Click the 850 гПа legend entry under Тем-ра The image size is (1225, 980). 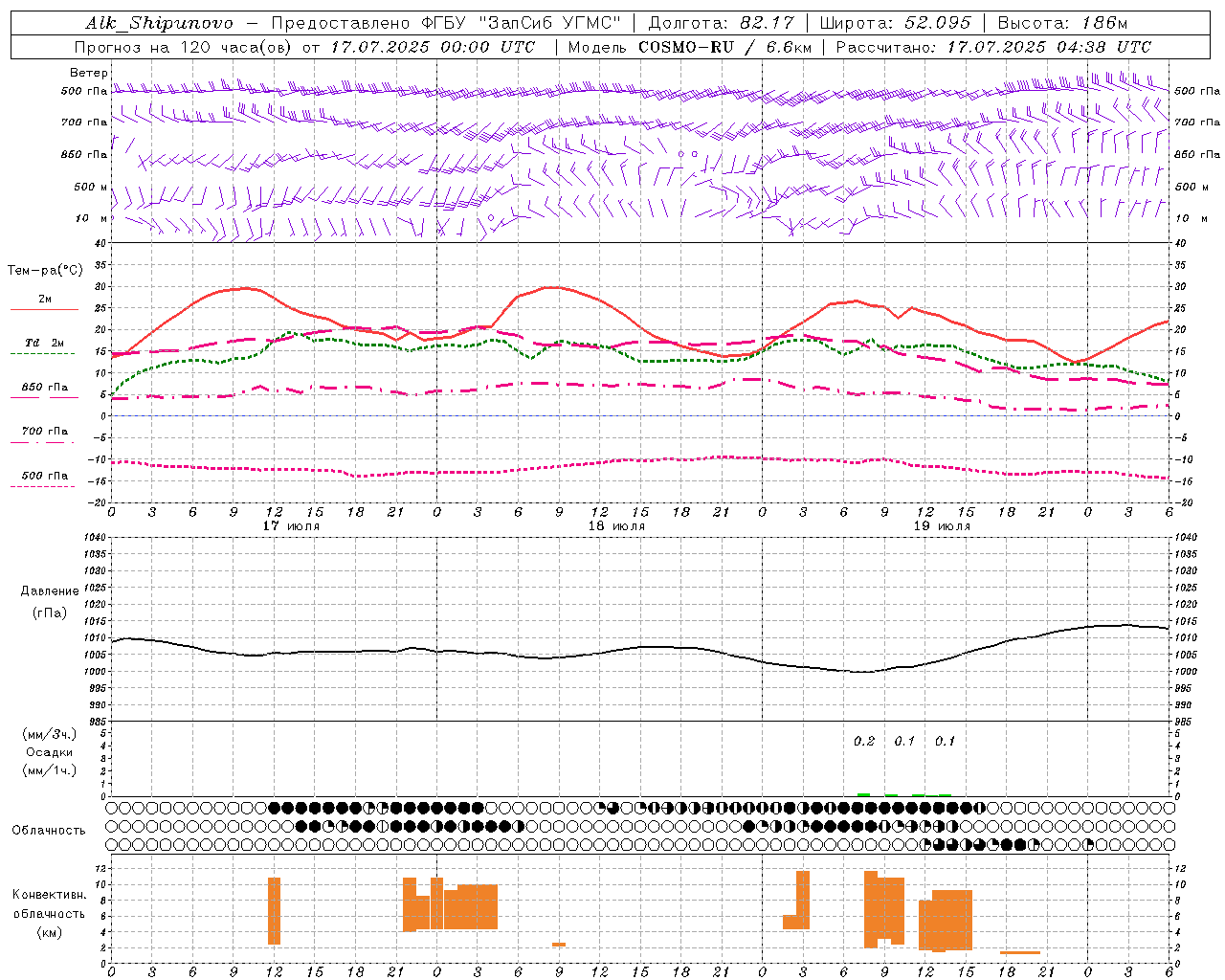(44, 388)
